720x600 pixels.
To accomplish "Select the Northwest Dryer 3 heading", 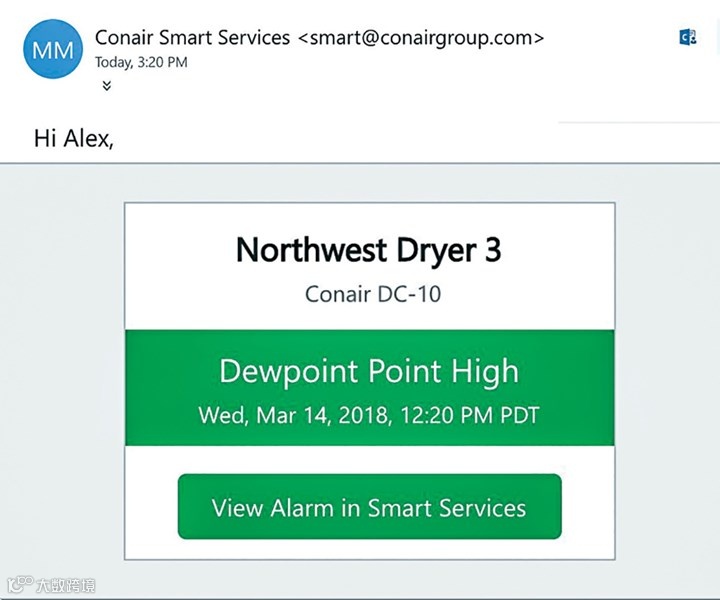I will coord(368,250).
